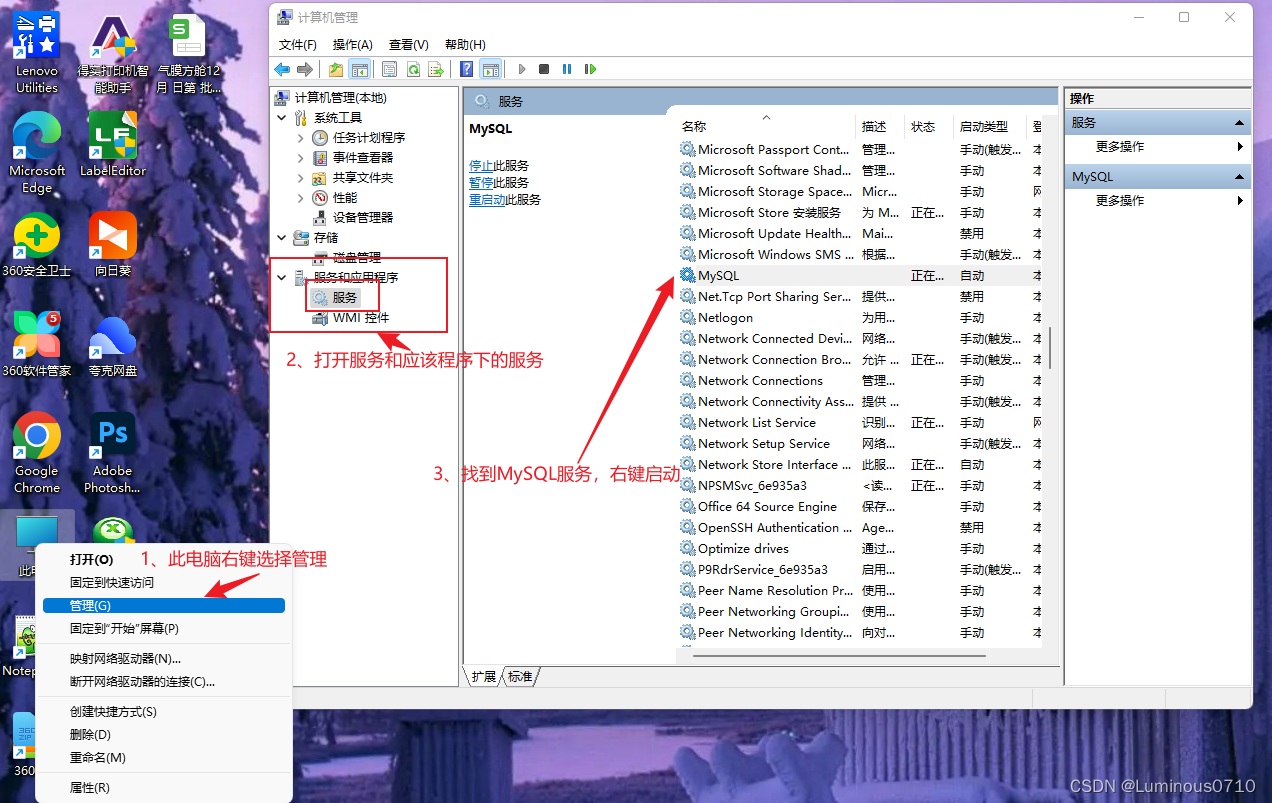Open the Google Chrome desktop shortcut
1272x803 pixels.
tap(37, 453)
